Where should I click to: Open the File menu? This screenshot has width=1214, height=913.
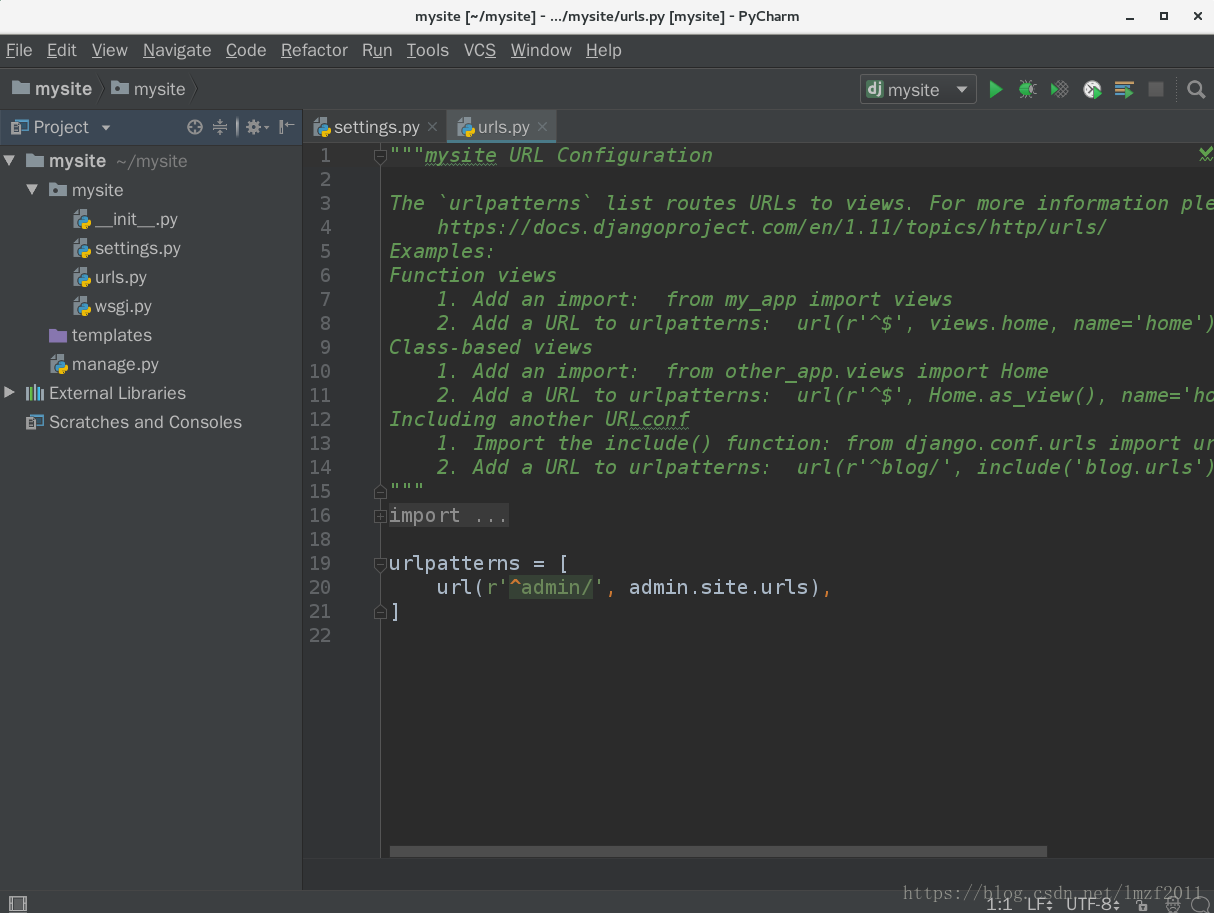pos(19,50)
